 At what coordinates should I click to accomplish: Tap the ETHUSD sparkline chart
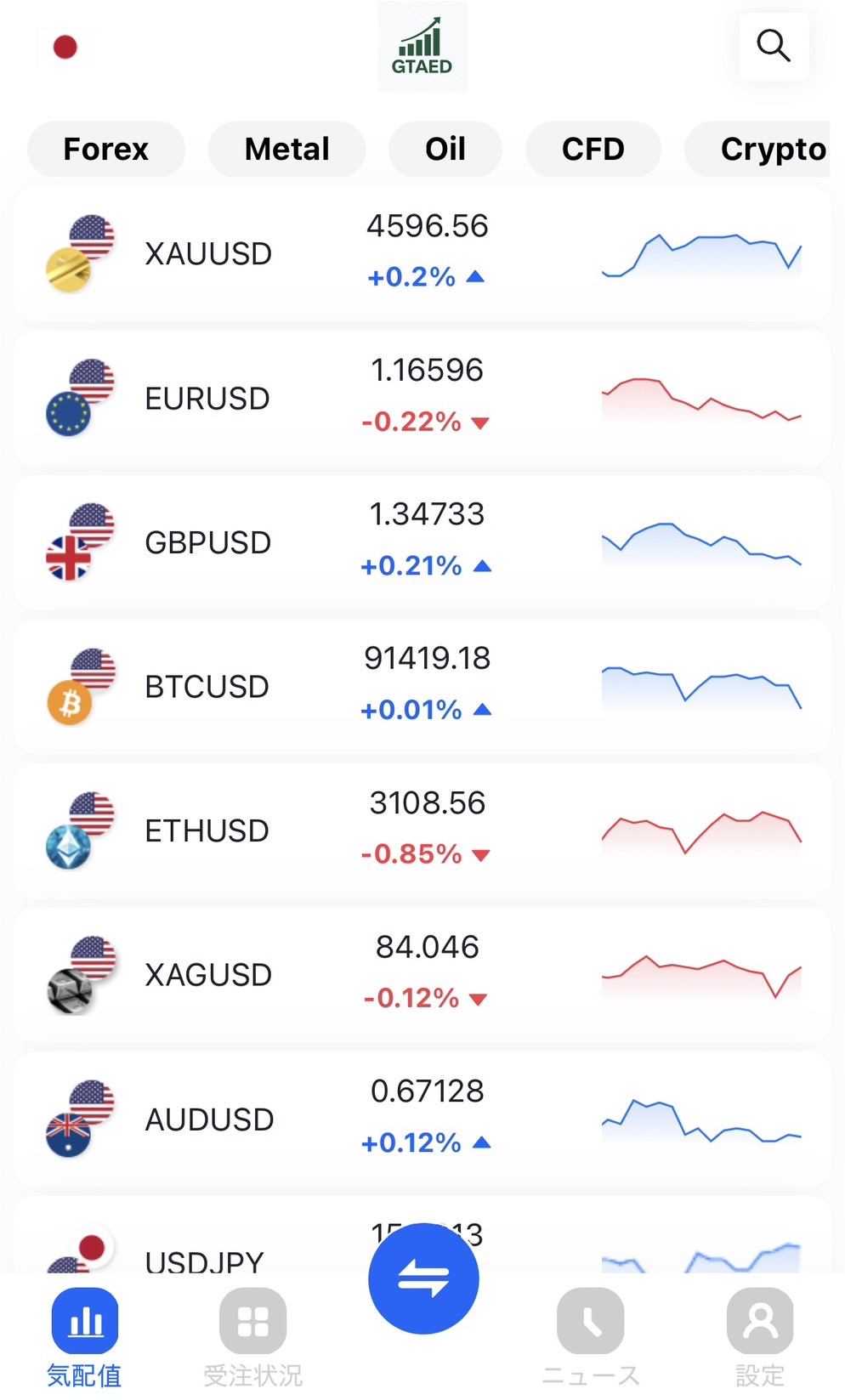coord(701,831)
